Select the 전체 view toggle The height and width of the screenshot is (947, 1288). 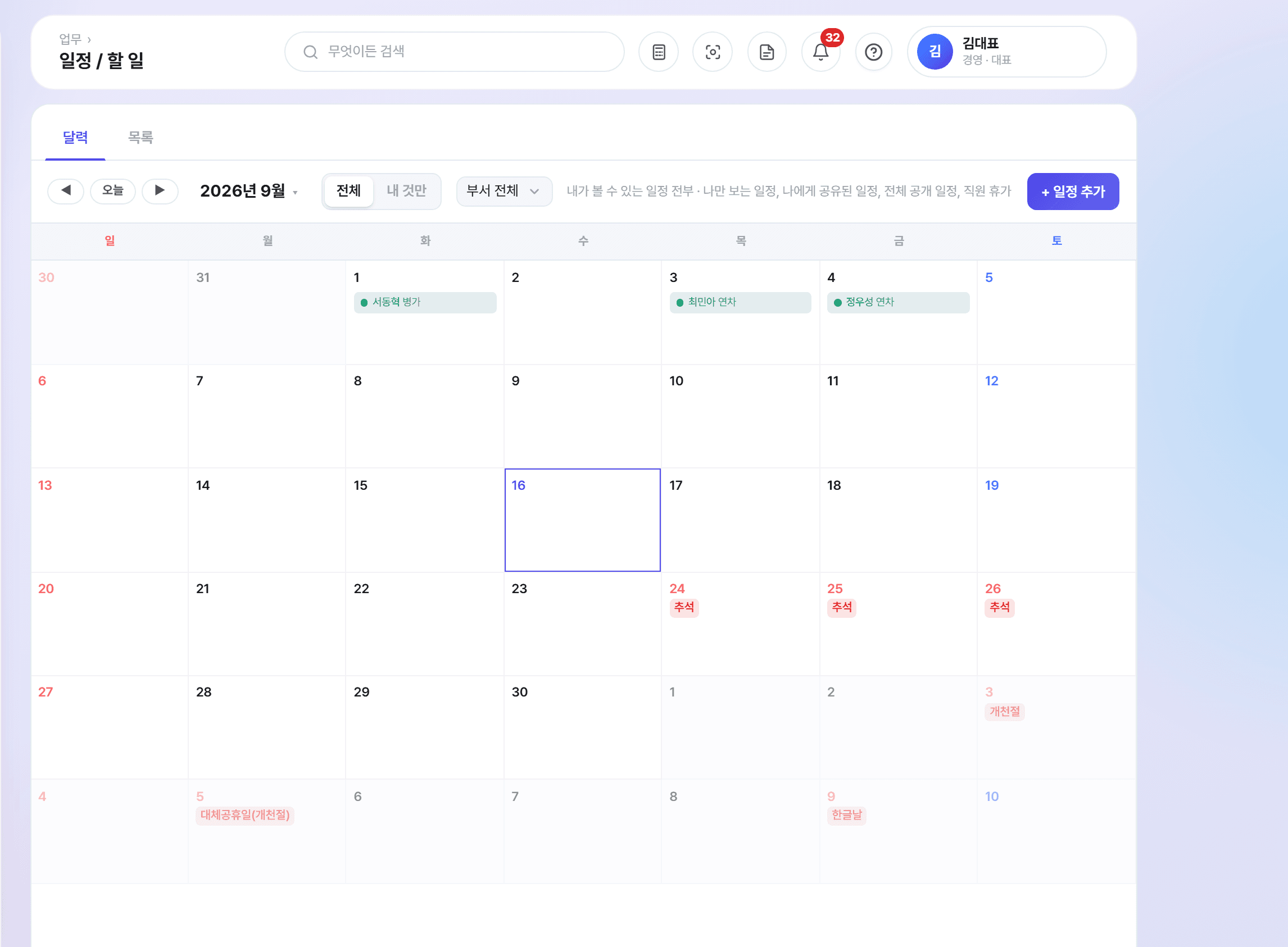click(348, 191)
